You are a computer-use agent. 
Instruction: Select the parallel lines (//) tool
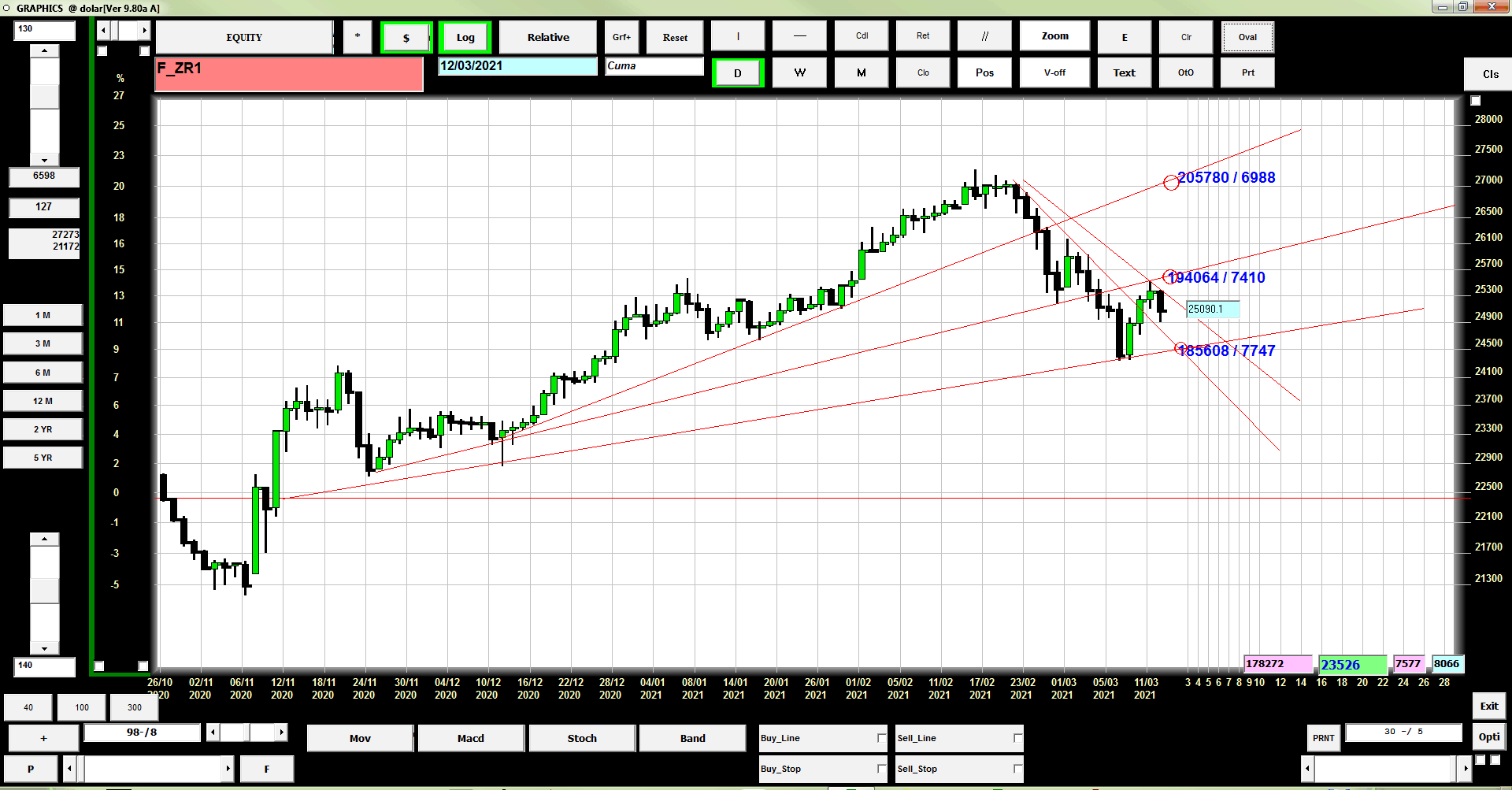pos(984,36)
